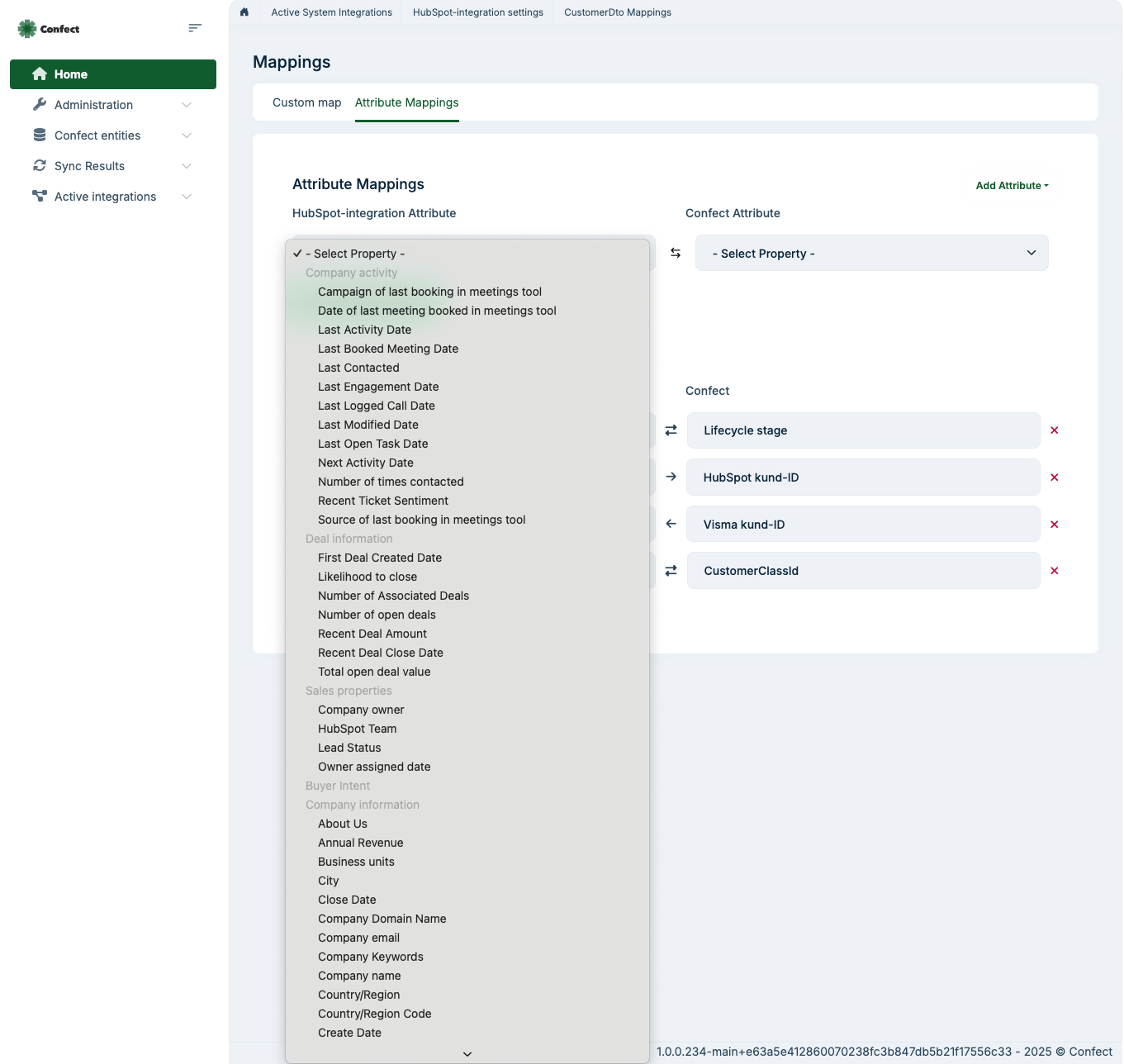Select 'First Deal Created Date' option
The width and height of the screenshot is (1124, 1064).
[467, 558]
